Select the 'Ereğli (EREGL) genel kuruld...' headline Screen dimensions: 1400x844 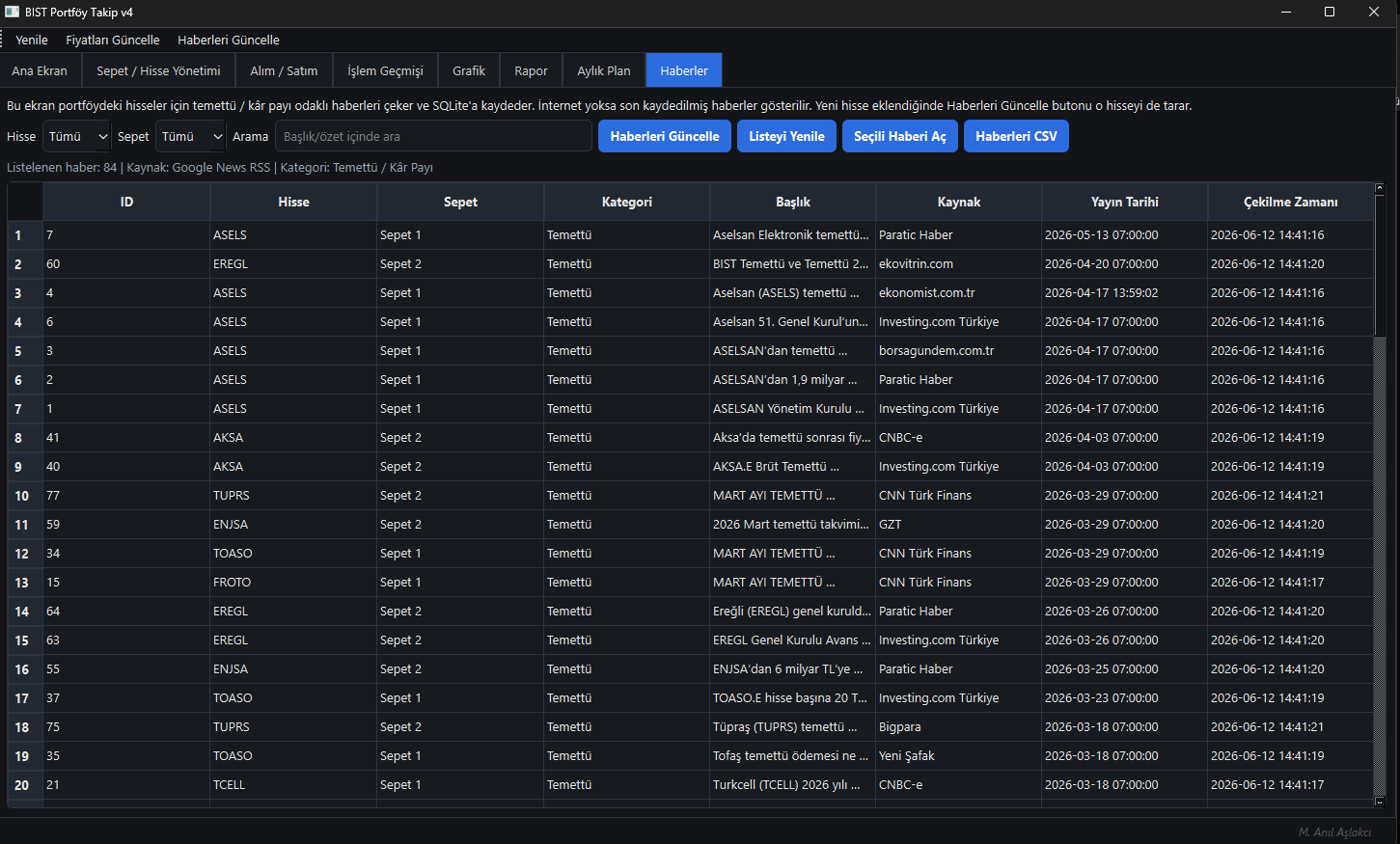(x=793, y=612)
